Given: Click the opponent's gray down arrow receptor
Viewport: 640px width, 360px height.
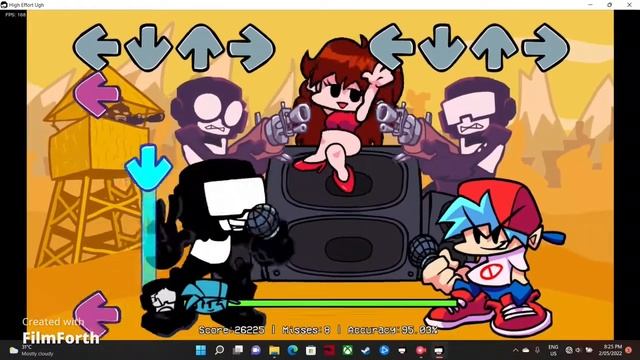Looking at the screenshot, I should 149,48.
